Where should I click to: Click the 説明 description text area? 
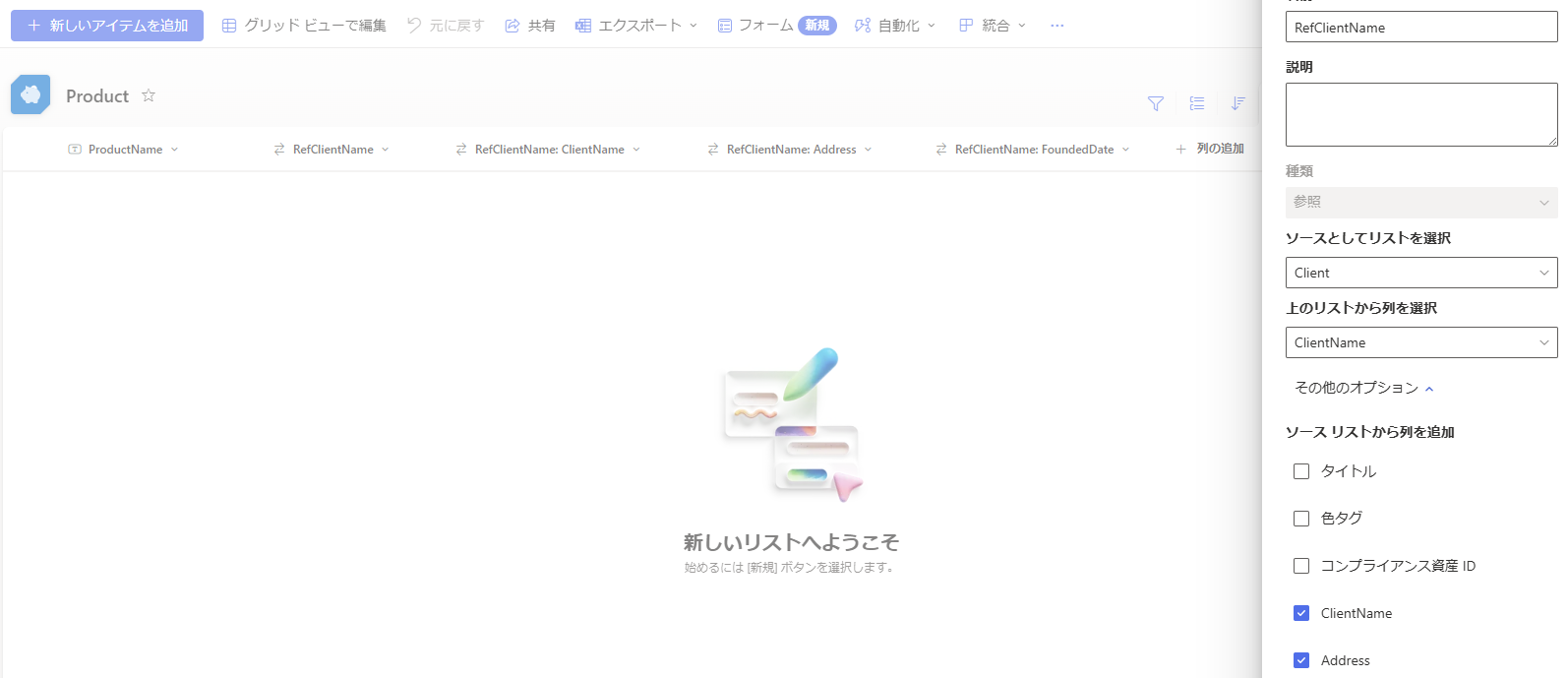point(1421,114)
